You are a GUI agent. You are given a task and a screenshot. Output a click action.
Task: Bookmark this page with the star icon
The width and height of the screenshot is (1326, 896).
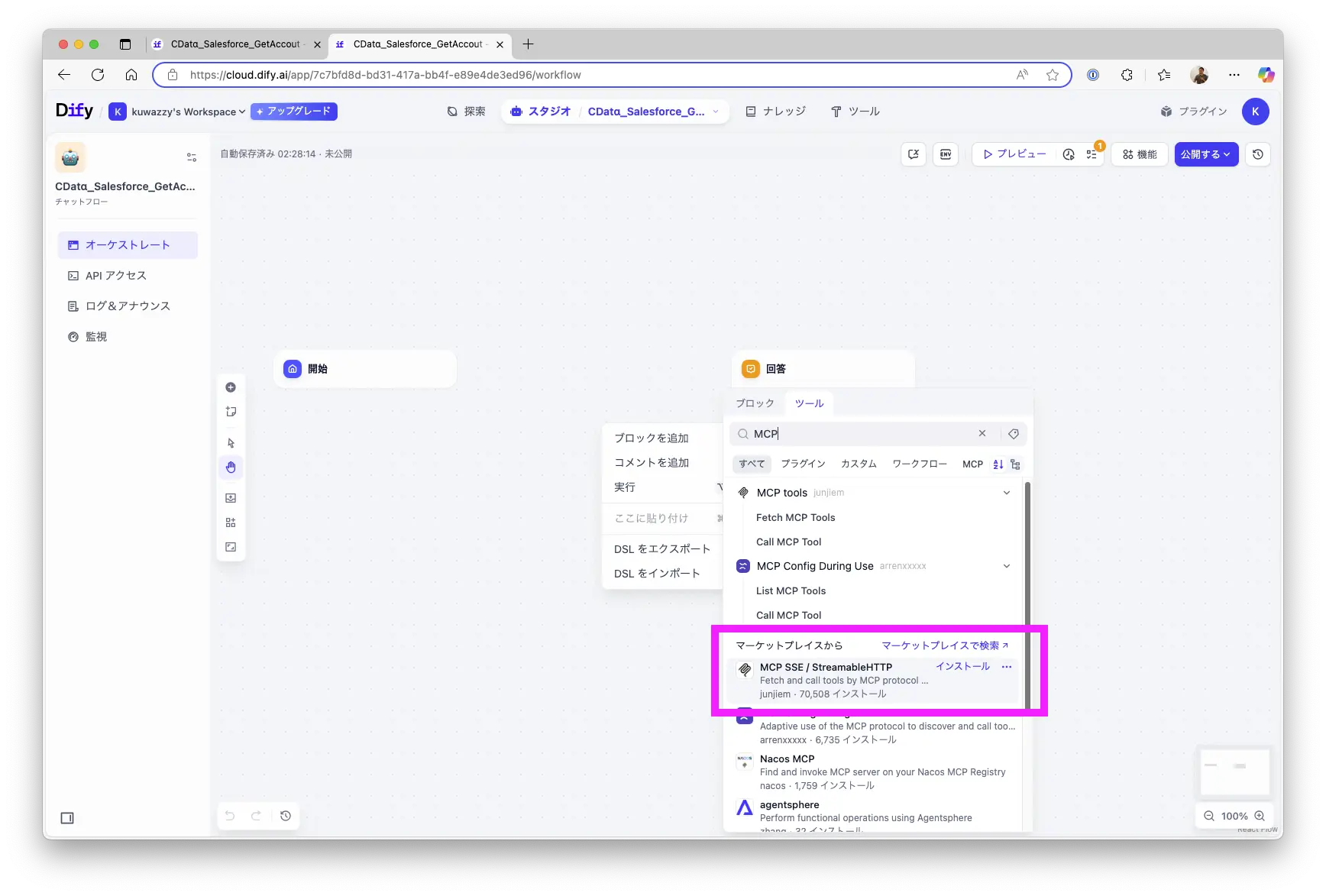tap(1053, 75)
